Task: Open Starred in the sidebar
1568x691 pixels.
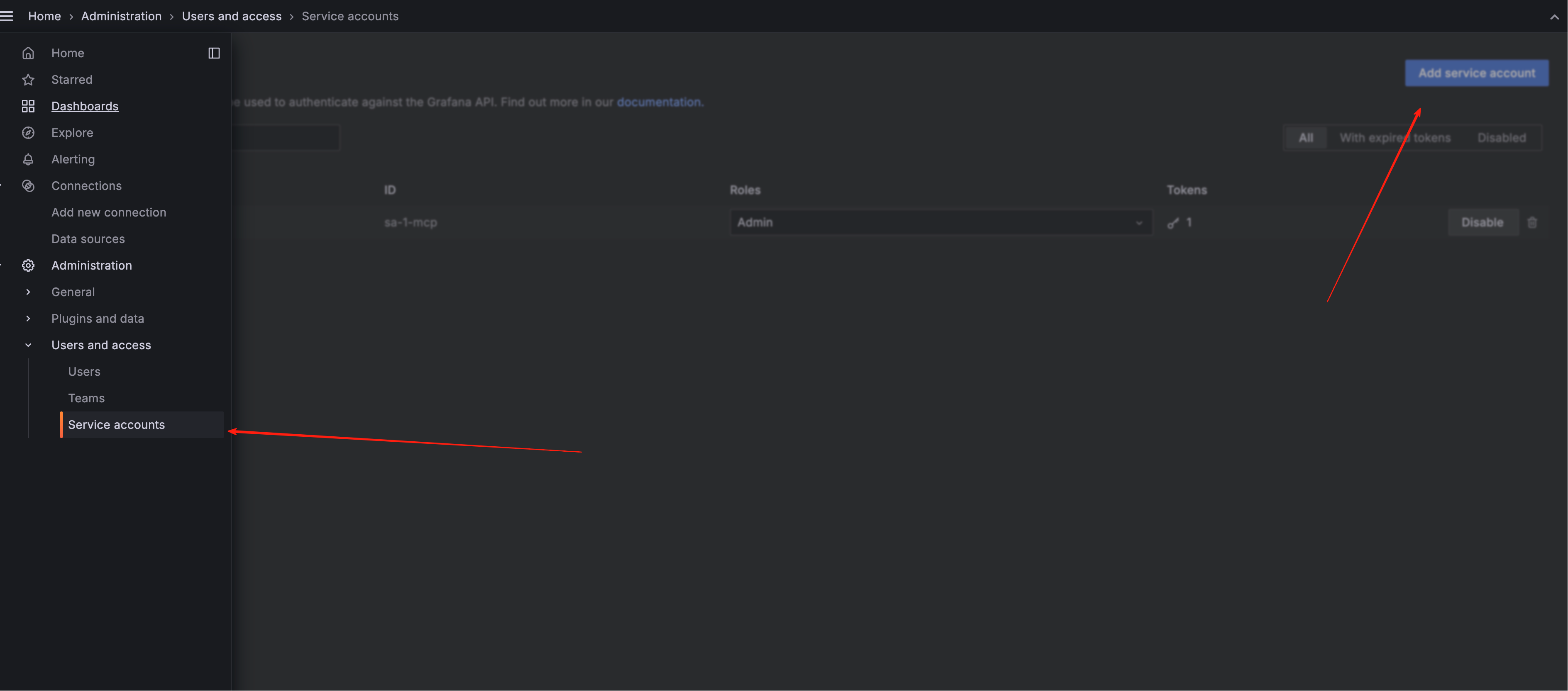Action: pos(72,80)
